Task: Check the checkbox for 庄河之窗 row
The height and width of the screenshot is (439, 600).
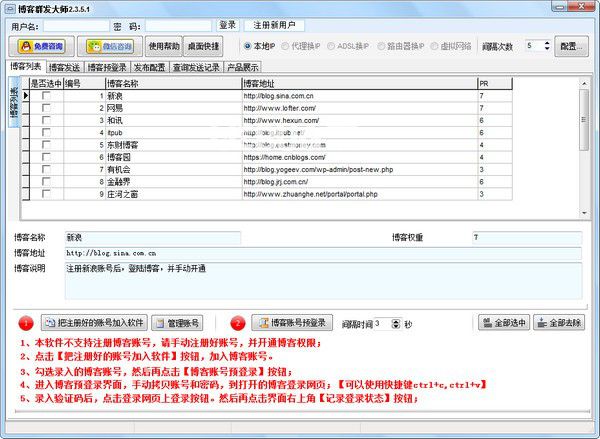Action: [x=46, y=193]
